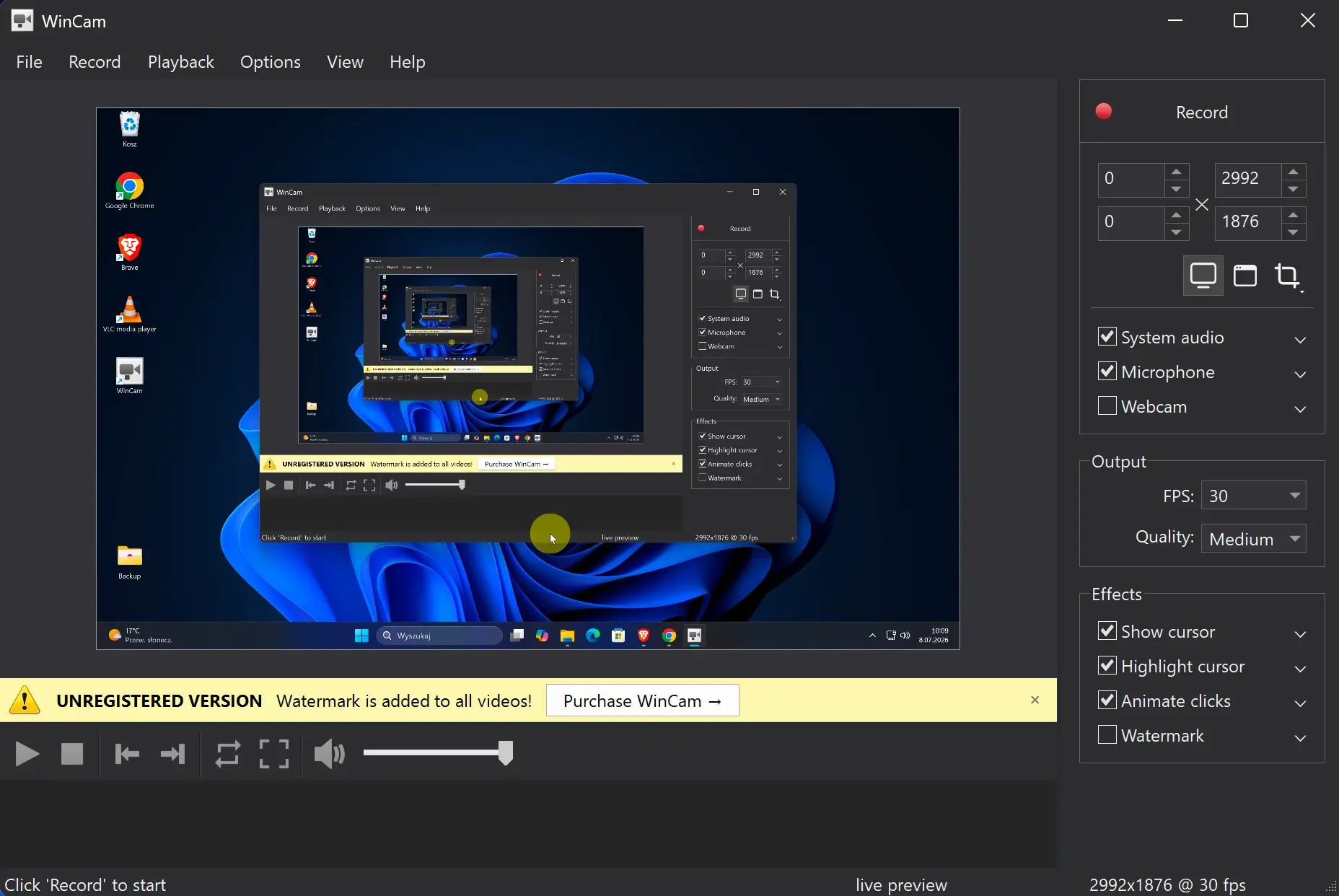Image resolution: width=1339 pixels, height=896 pixels.
Task: Choose the crop region capture icon
Action: 1288,276
